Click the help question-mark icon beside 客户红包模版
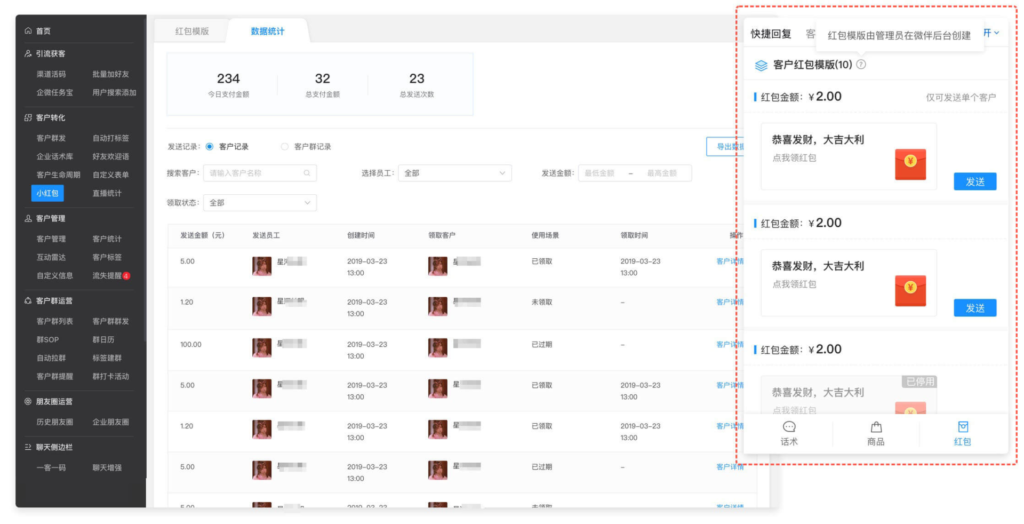 click(x=861, y=65)
